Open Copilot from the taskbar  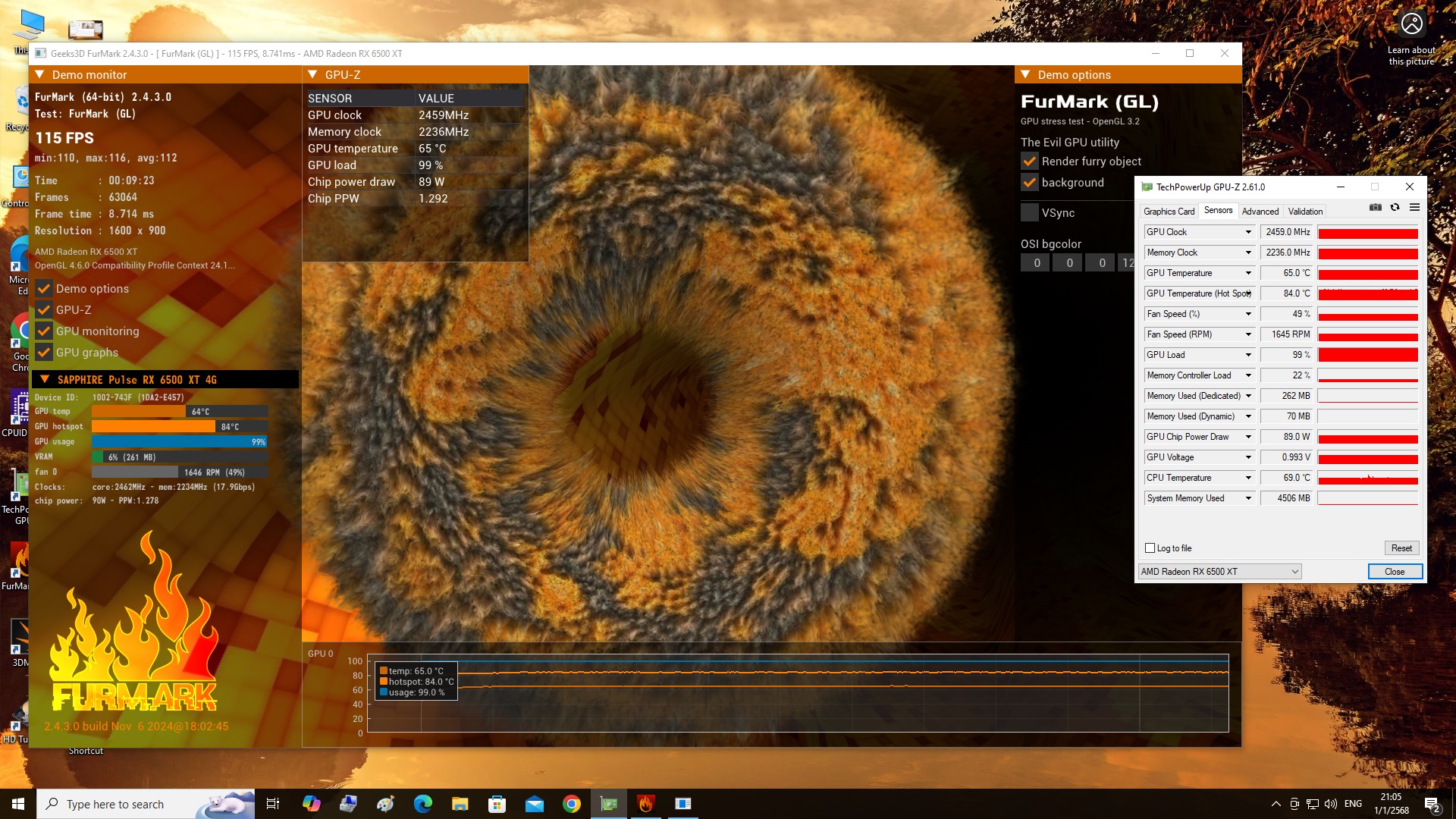[311, 804]
